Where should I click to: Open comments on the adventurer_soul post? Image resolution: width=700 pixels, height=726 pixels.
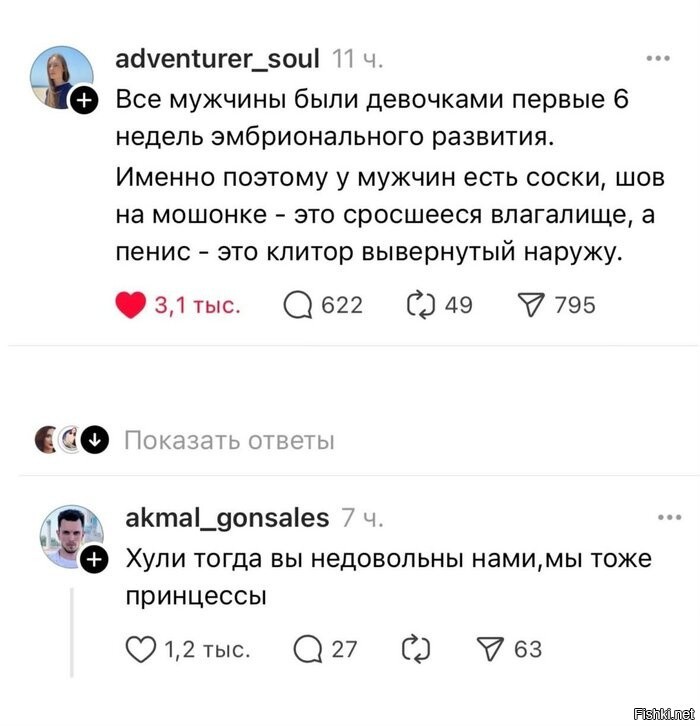[298, 305]
